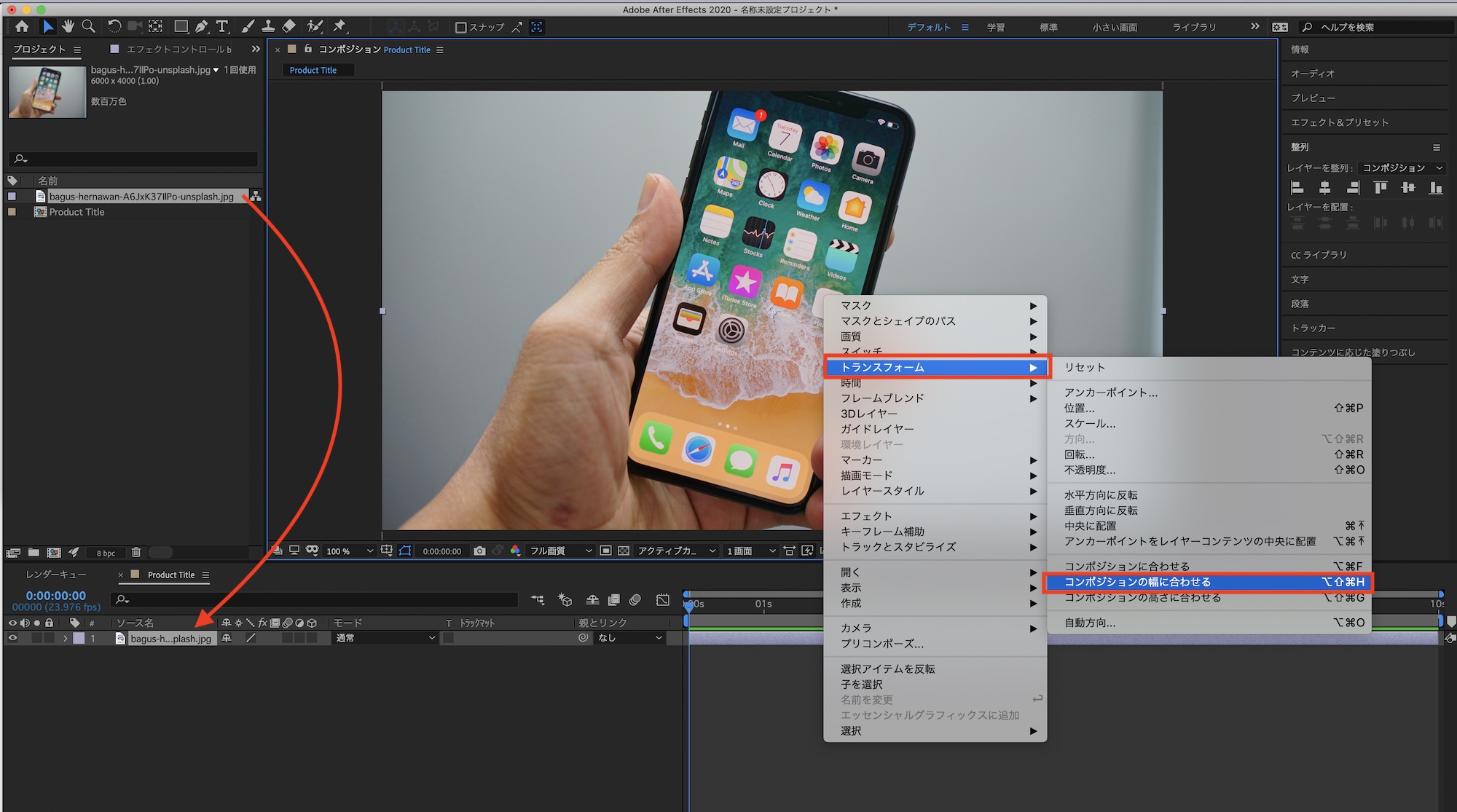Select the Pen tool

[202, 26]
